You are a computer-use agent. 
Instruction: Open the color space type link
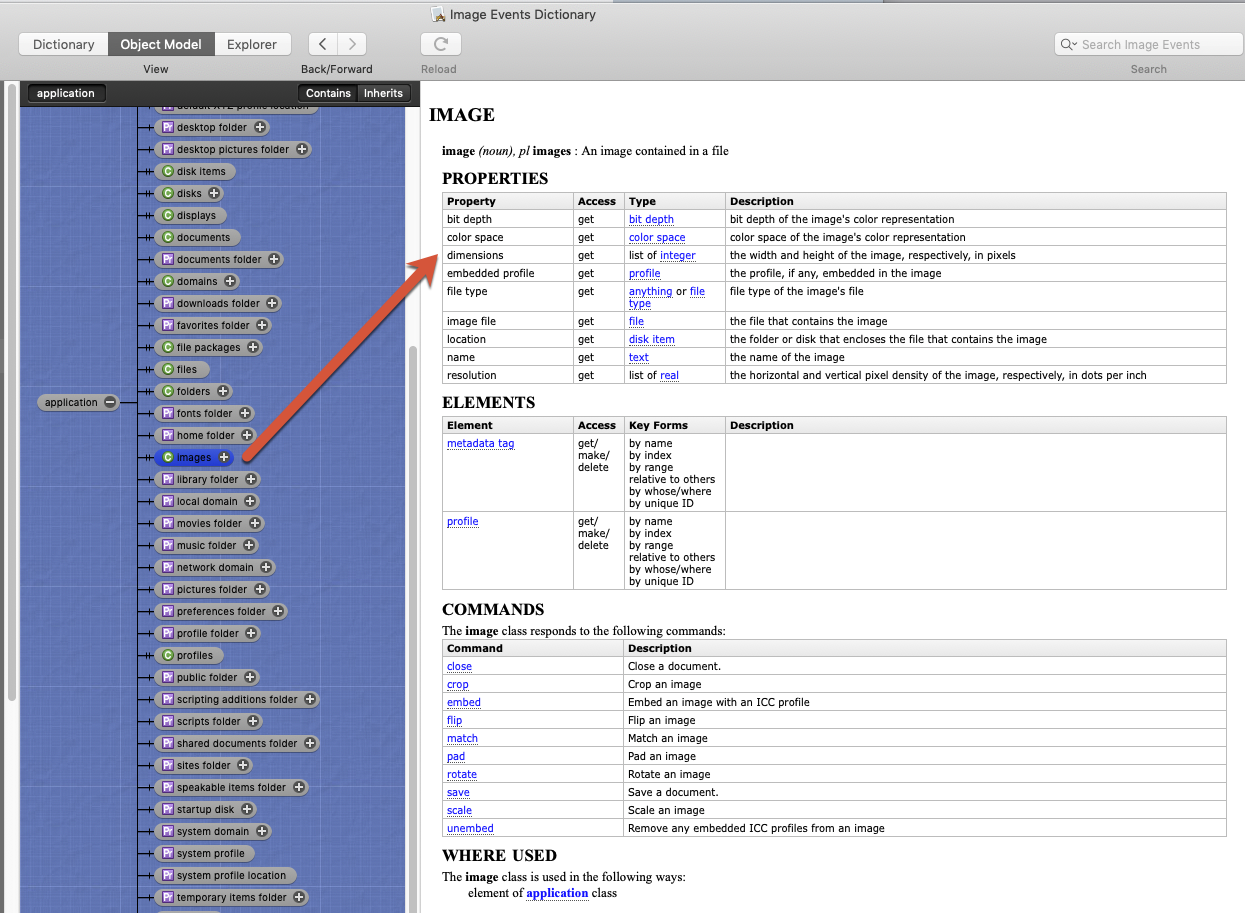657,237
